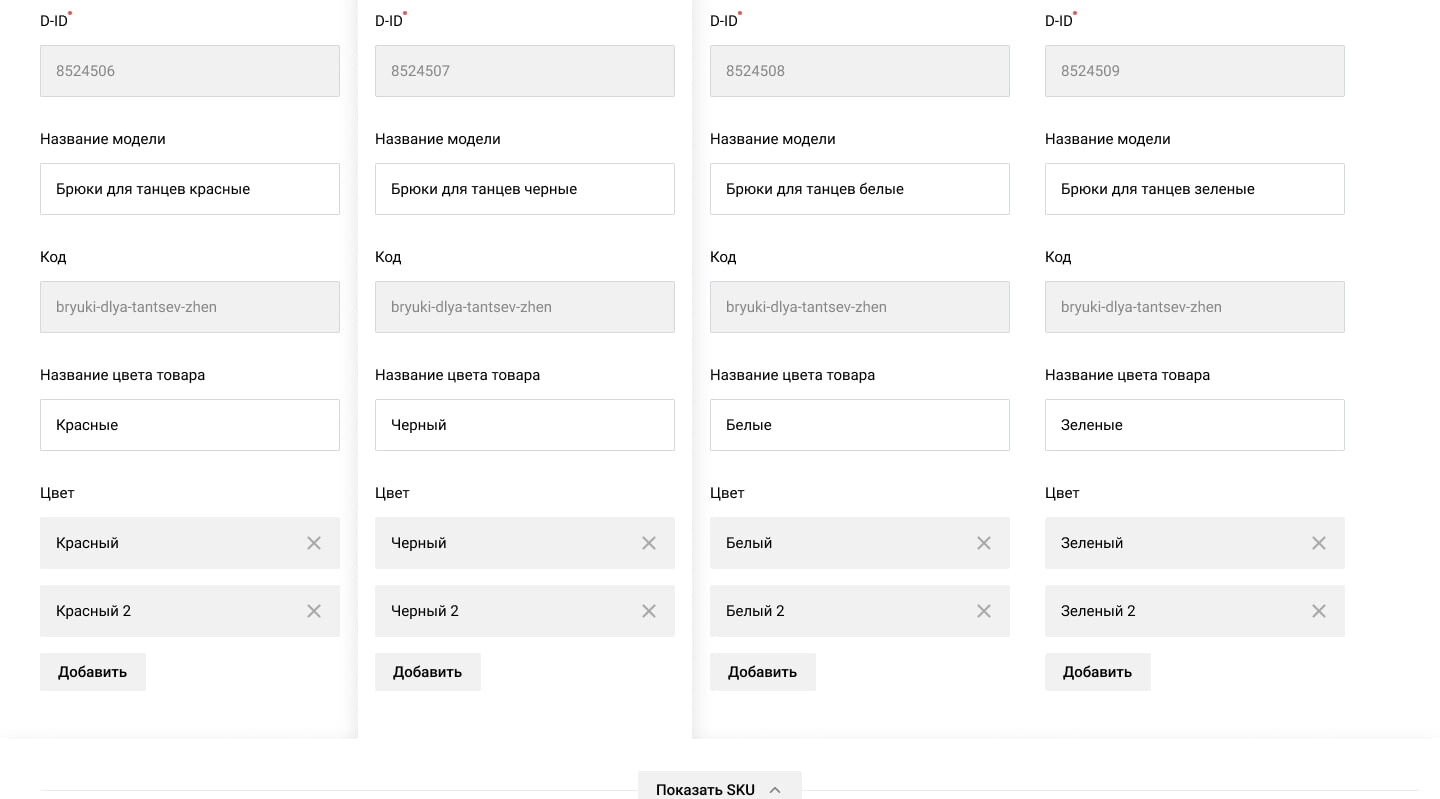Delete the Черный color tag
Screen dimensions: 1440x799
click(x=649, y=543)
